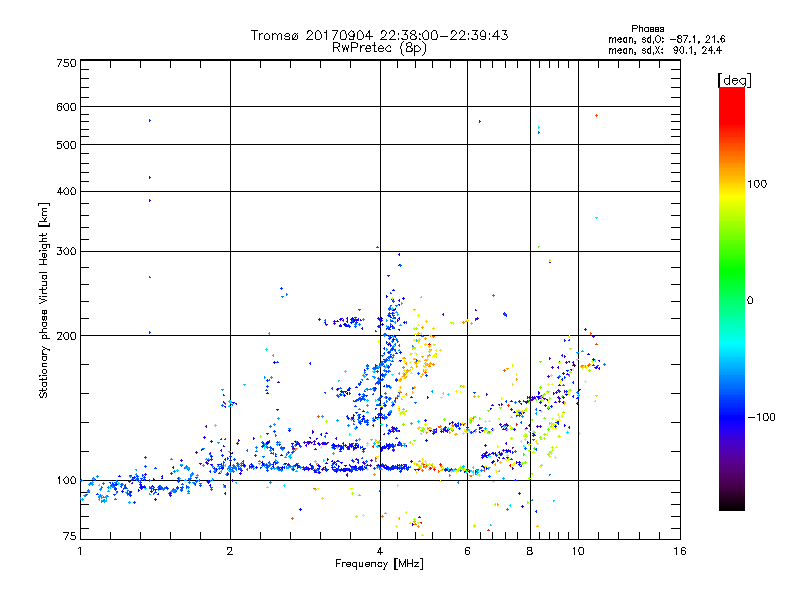800x600 pixels.
Task: Click the plot title 'Tromsø 20170904 22:38:00-22:39:43'
Action: tap(379, 35)
